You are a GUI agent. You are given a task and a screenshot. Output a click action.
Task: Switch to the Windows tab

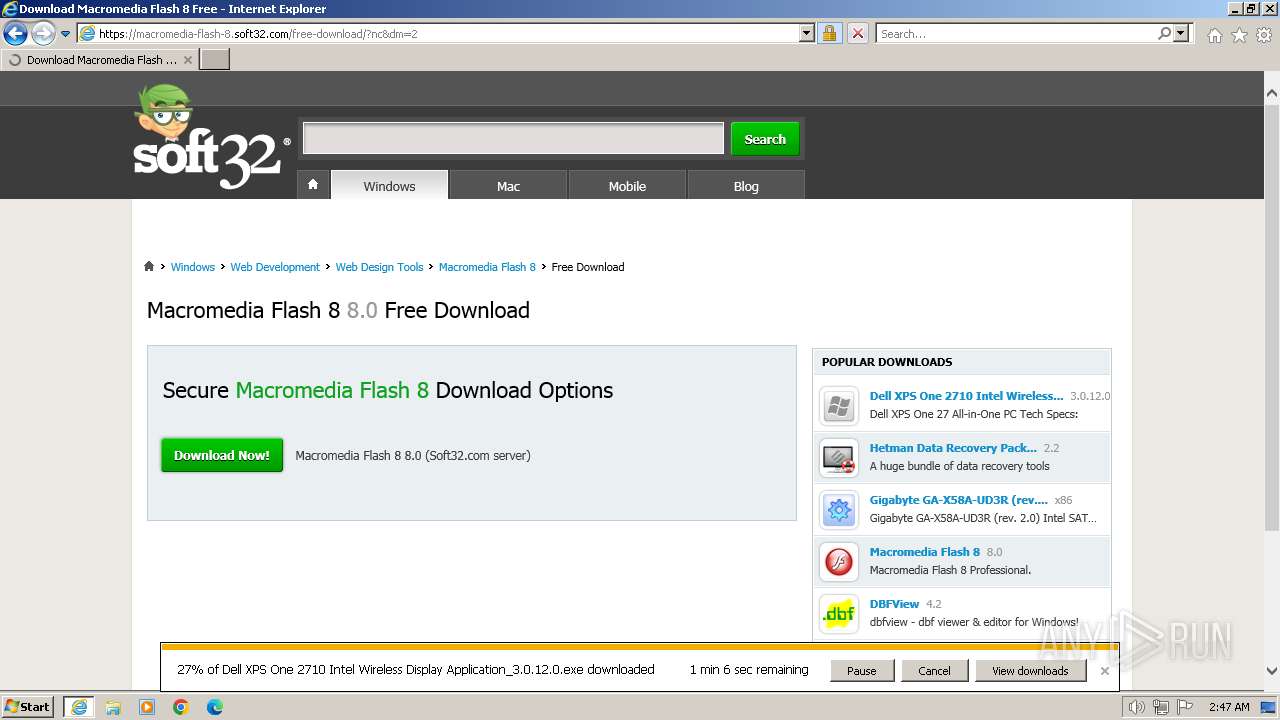point(389,185)
